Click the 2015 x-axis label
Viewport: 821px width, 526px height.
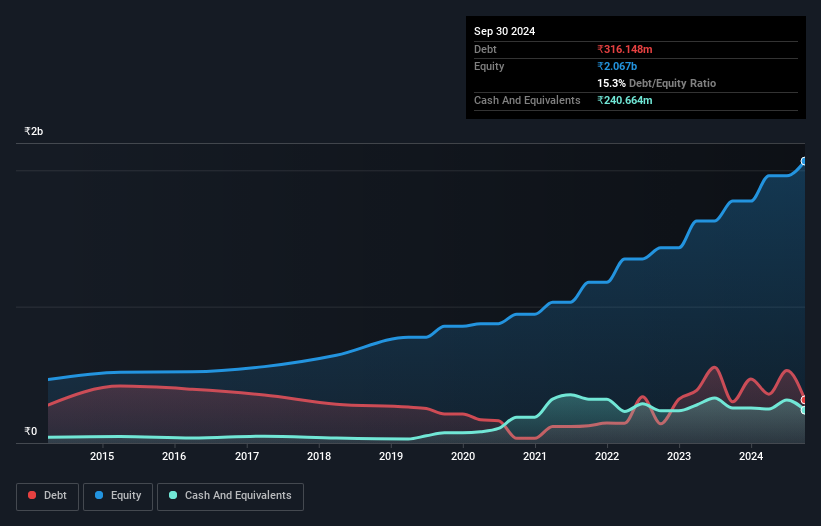pyautogui.click(x=102, y=456)
